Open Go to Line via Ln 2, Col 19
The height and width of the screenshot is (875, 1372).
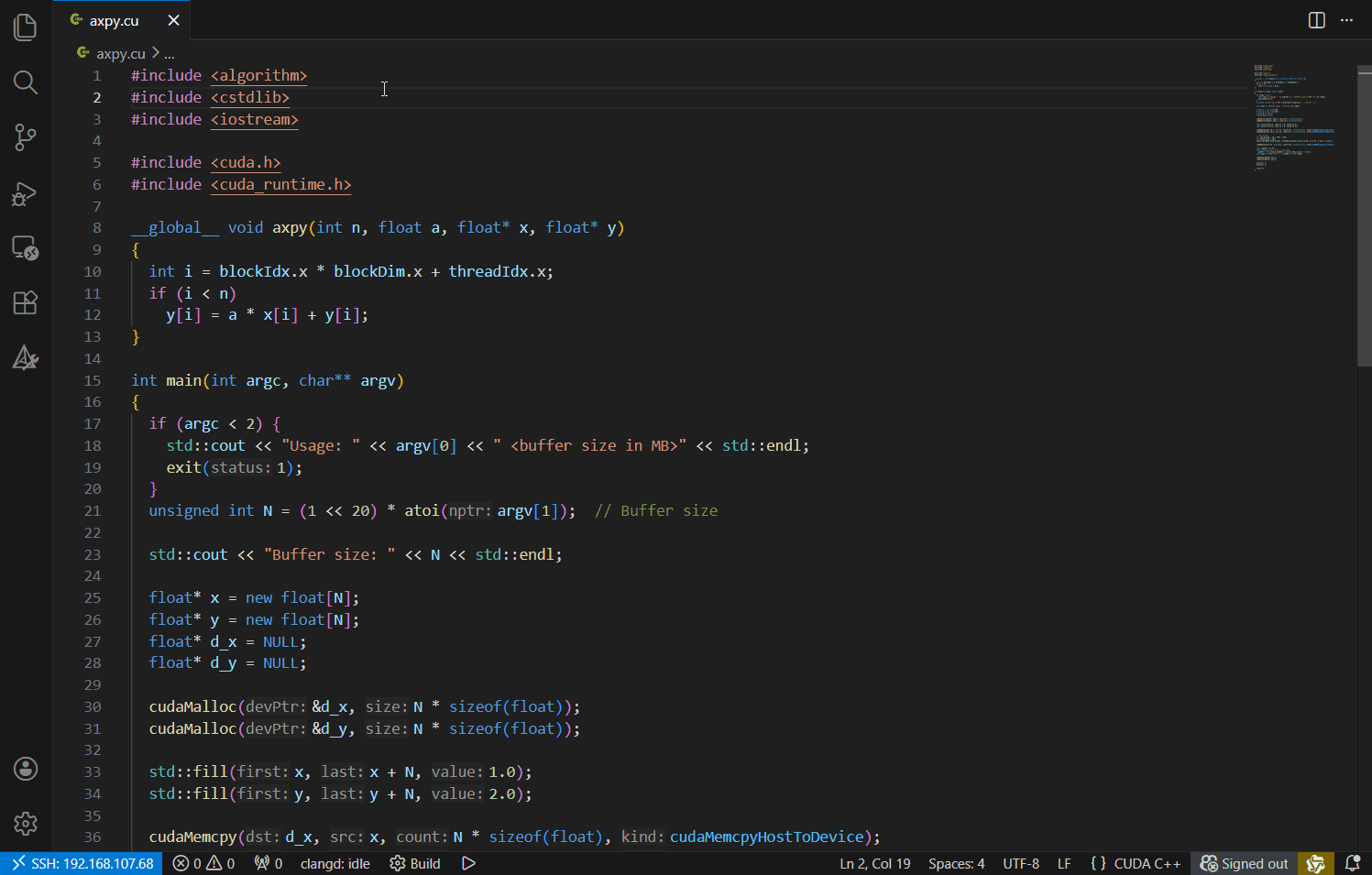coord(875,863)
